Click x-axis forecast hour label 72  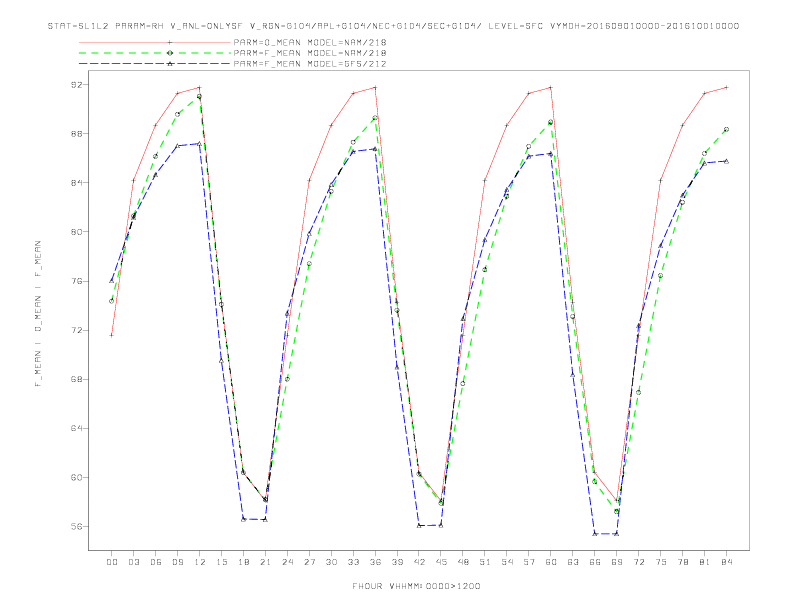(639, 562)
